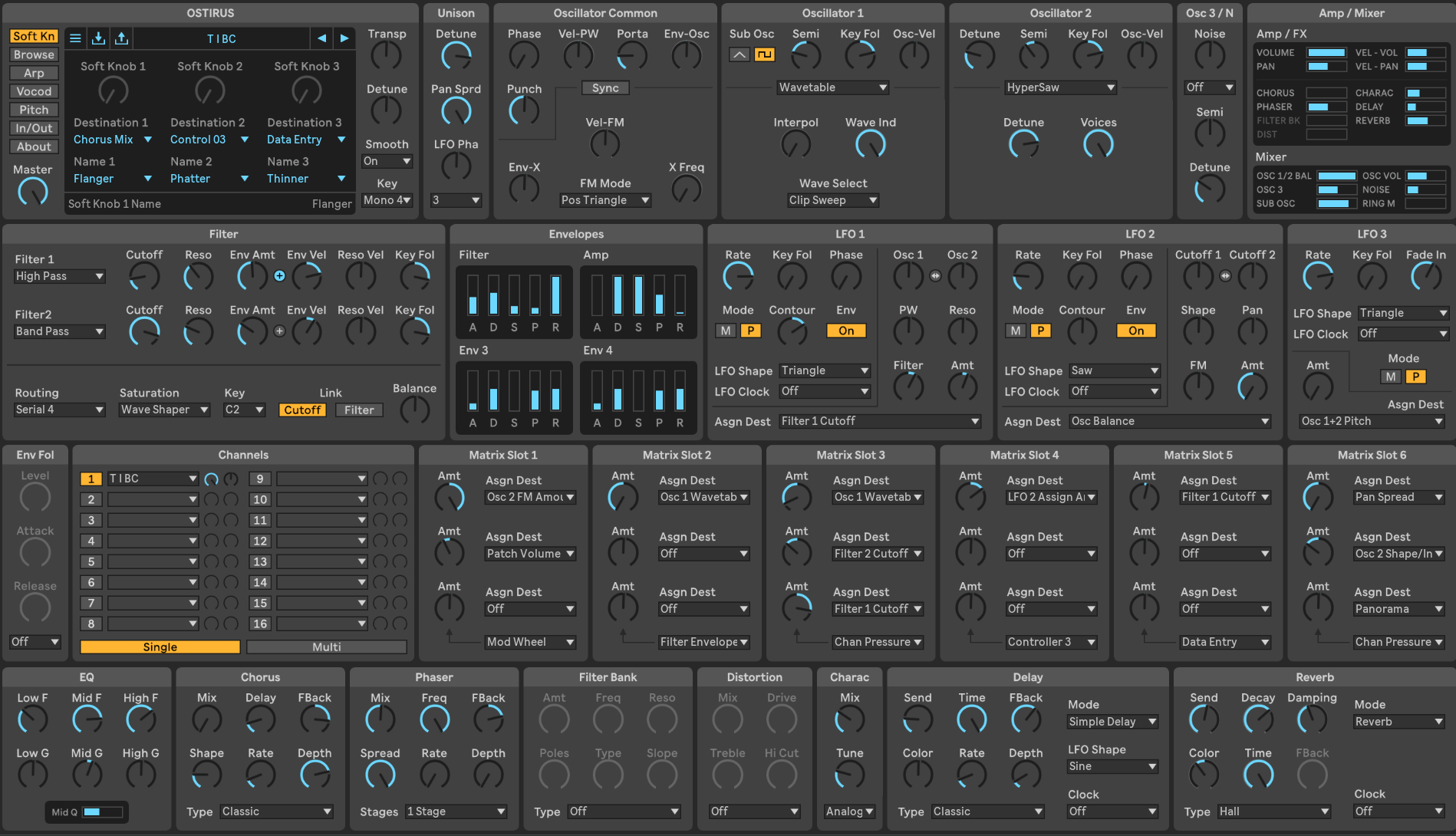The width and height of the screenshot is (1456, 836).
Task: Click the VOLUME slider in Amp / FX
Action: [1326, 53]
